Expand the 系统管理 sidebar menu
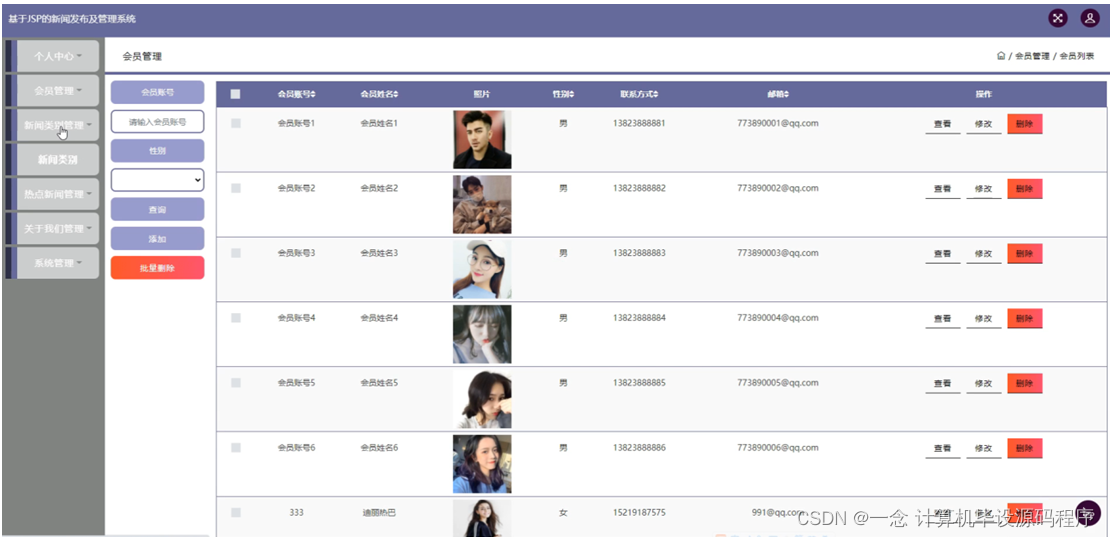This screenshot has height=537, width=1110. click(57, 263)
